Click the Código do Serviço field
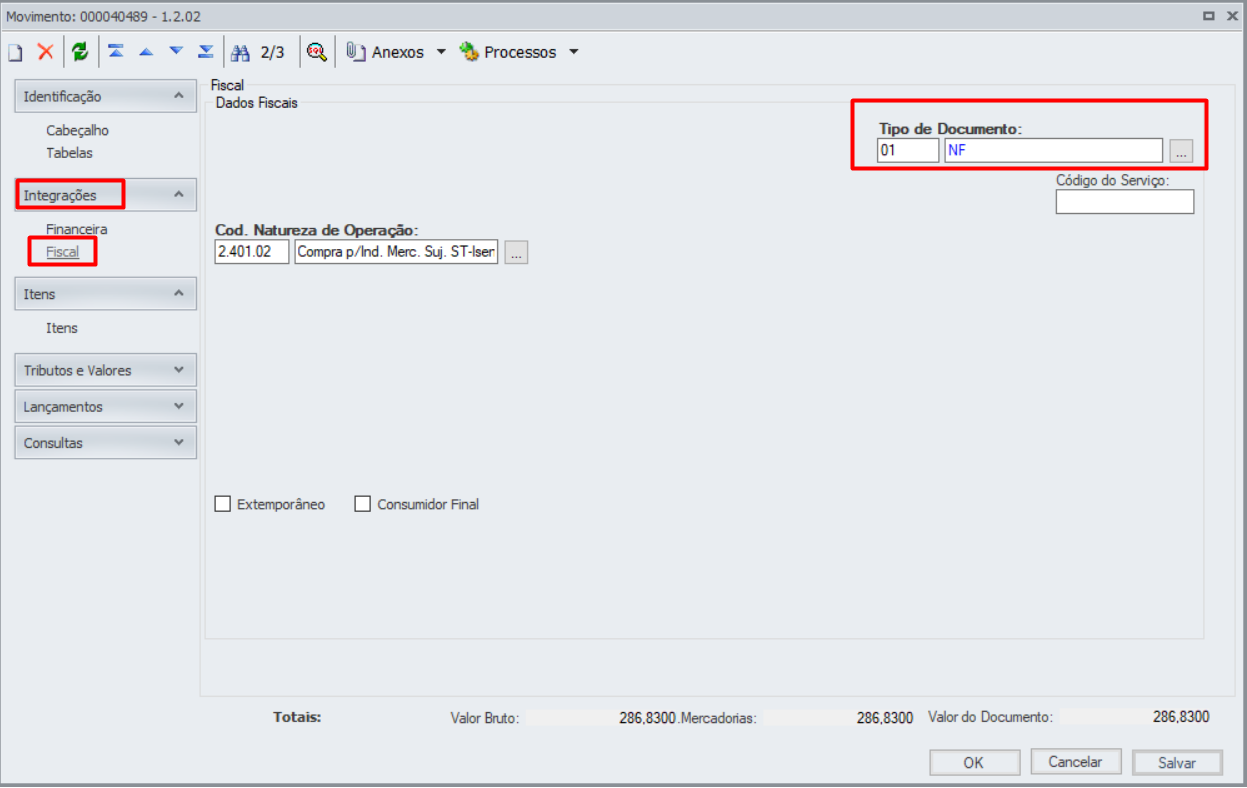The image size is (1247, 788). [x=1125, y=201]
